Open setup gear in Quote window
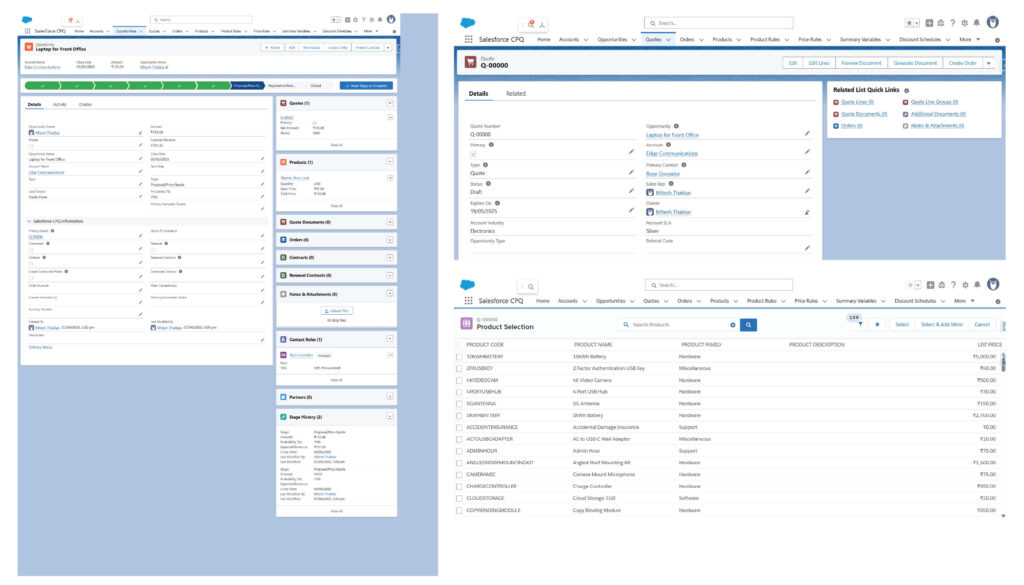 point(965,23)
